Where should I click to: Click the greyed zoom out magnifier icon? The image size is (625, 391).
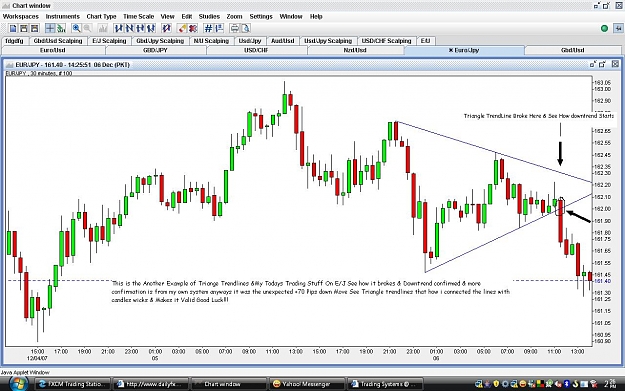pyautogui.click(x=87, y=28)
